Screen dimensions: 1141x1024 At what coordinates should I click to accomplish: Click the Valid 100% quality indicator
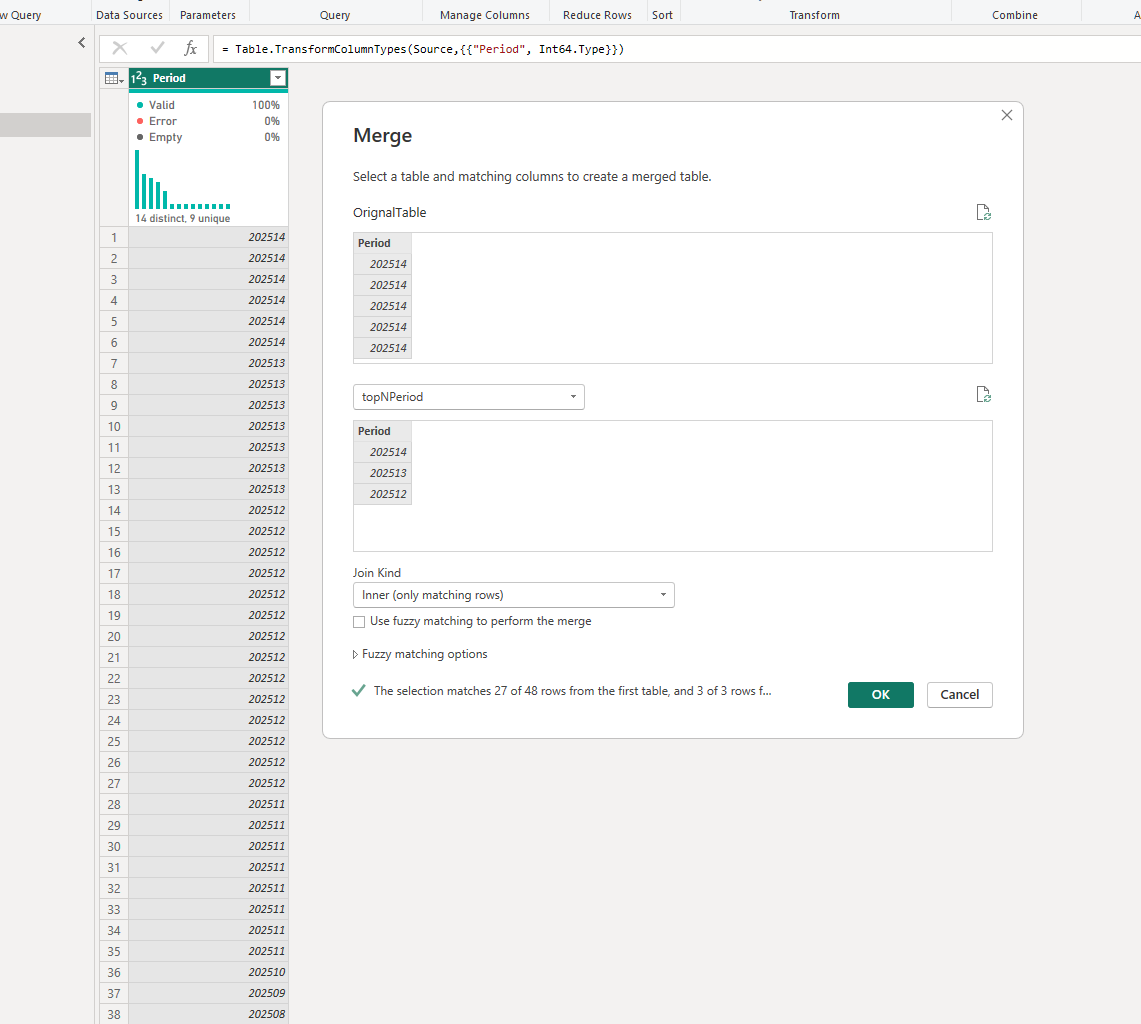click(208, 105)
